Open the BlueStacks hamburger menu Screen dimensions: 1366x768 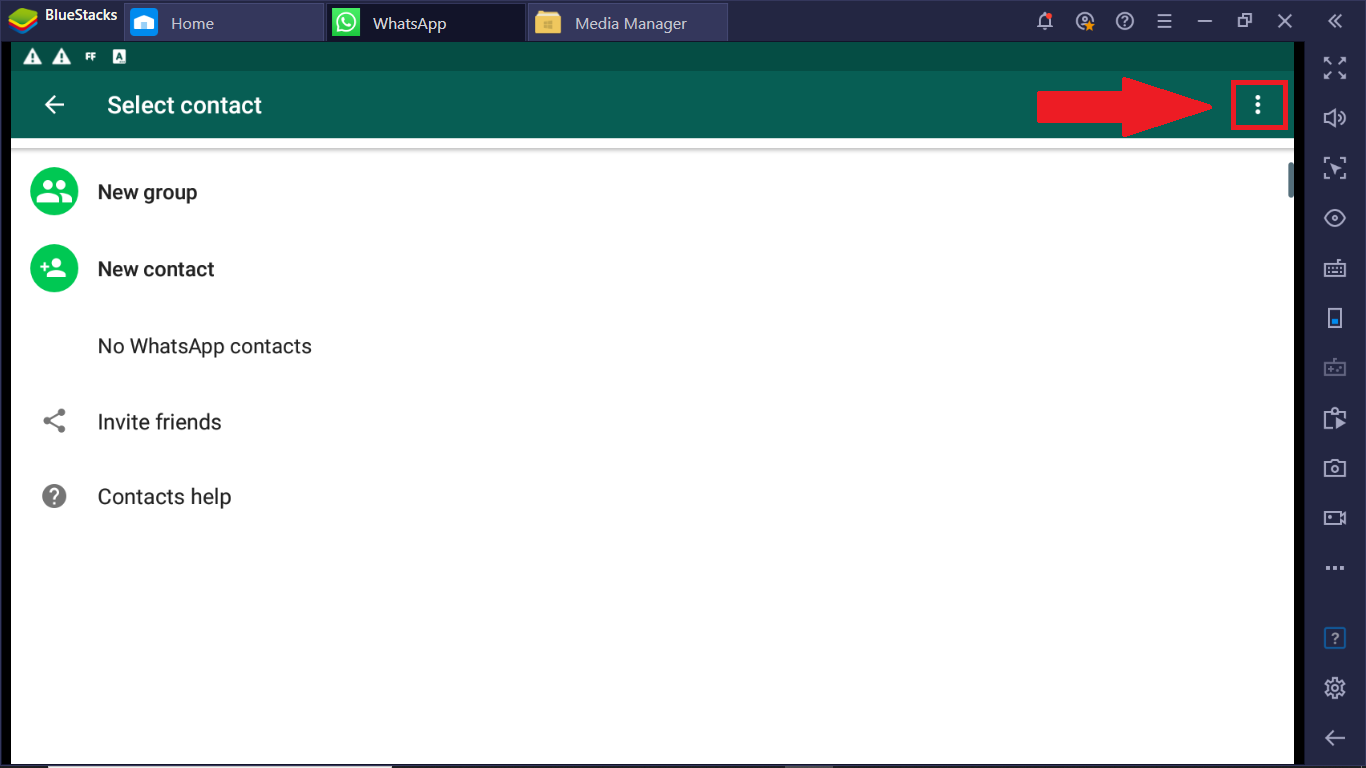coord(1164,21)
